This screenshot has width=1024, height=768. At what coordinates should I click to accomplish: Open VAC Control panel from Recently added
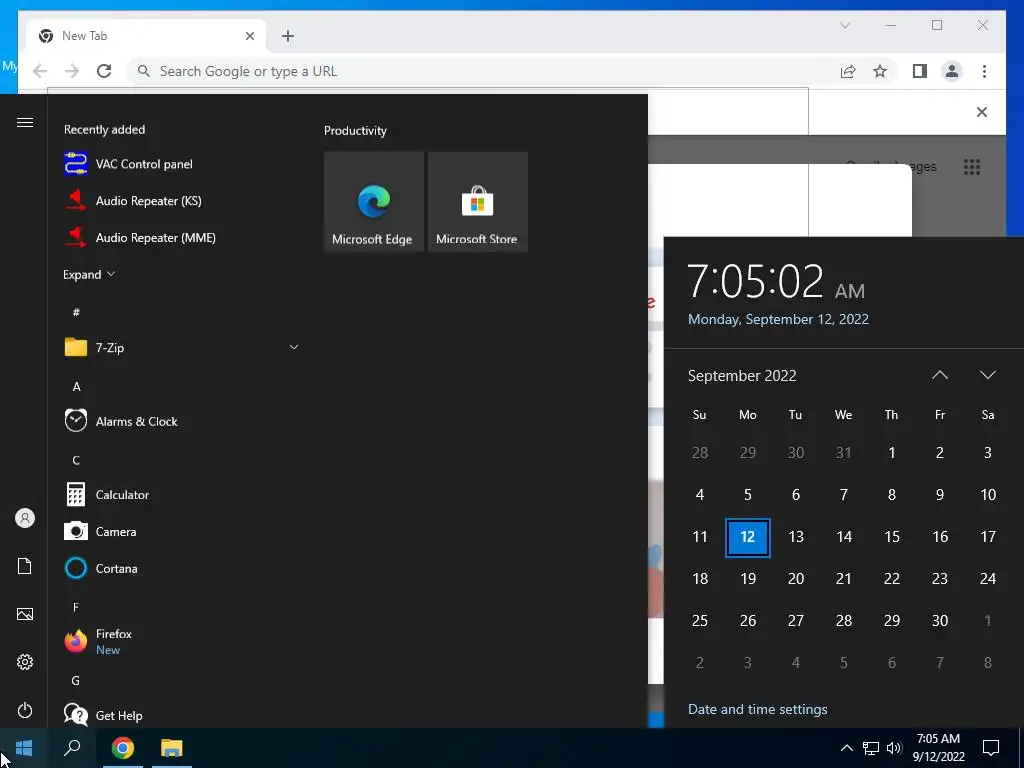click(x=144, y=164)
